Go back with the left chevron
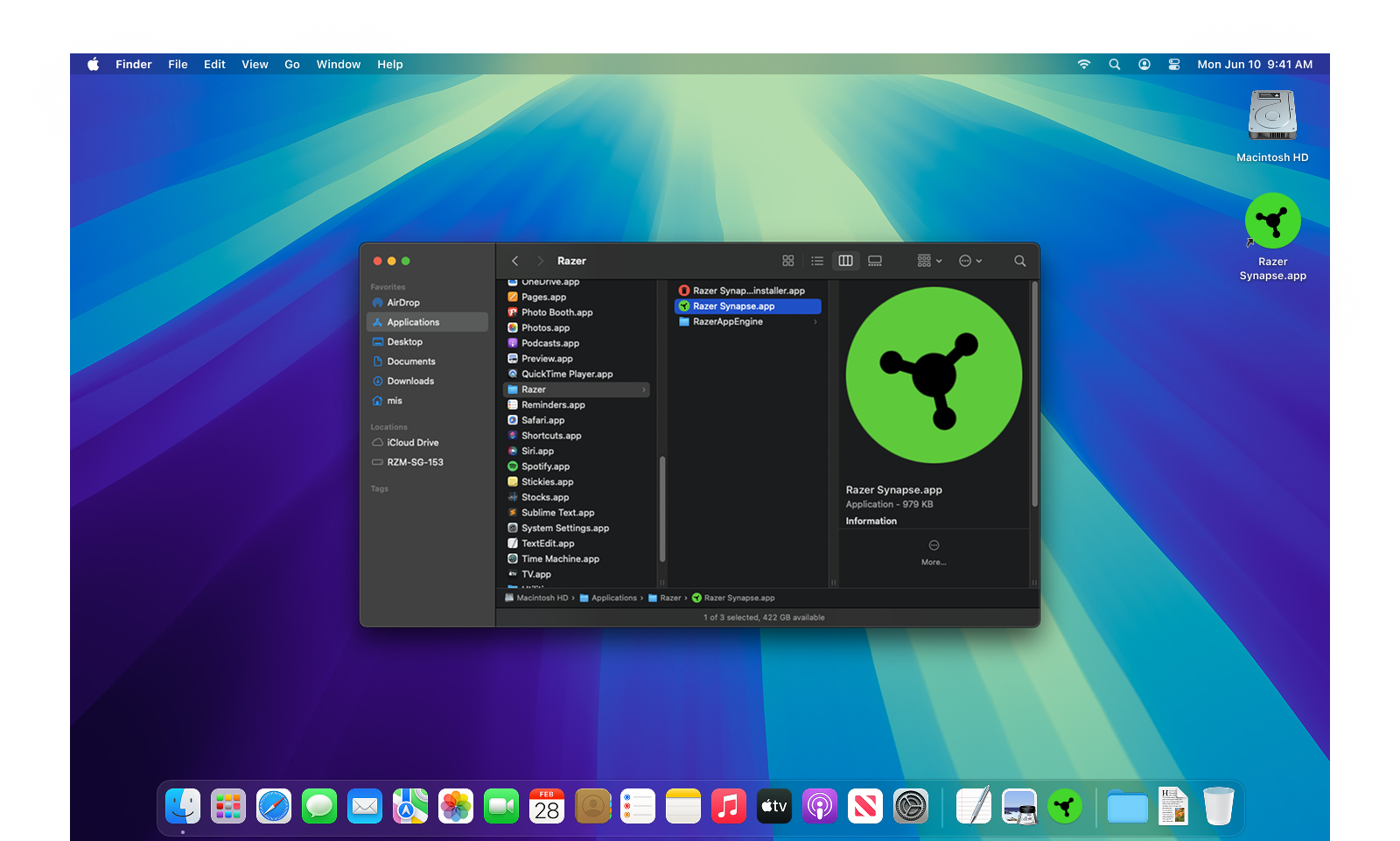The image size is (1400, 841). point(515,261)
